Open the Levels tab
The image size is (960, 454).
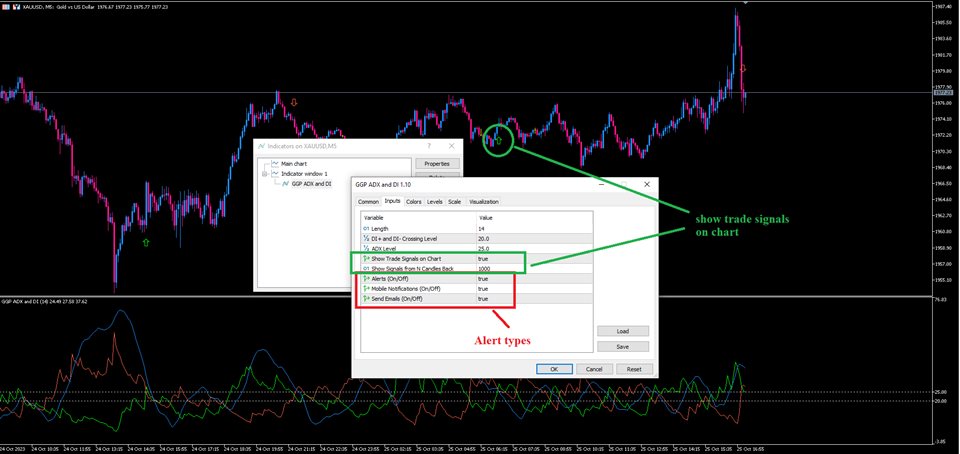435,201
